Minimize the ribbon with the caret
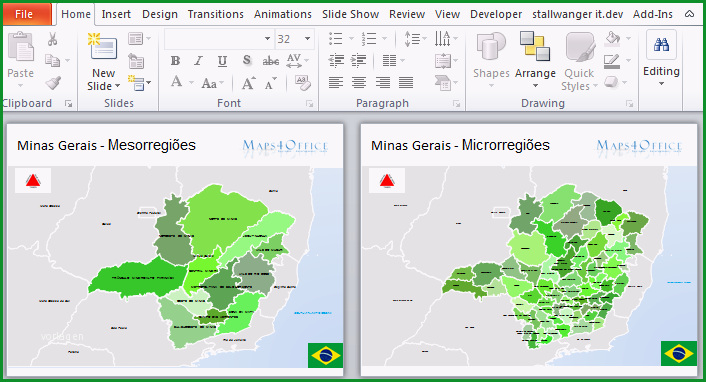The image size is (706, 382). (689, 14)
